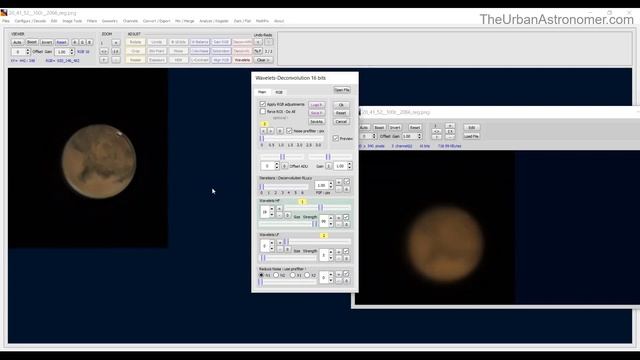Click the Noise prefilter slider handle
This screenshot has height=360, width=640.
pos(262,138)
